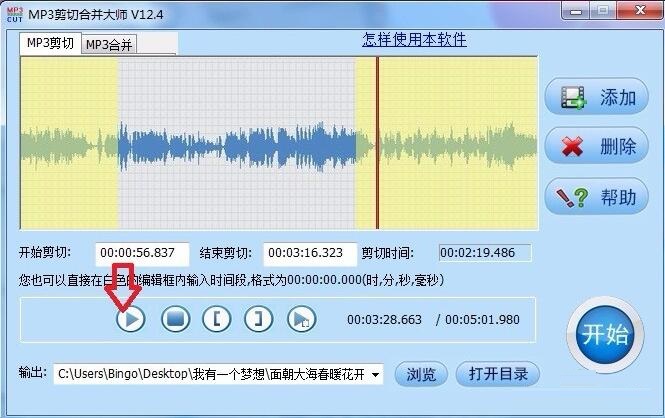
Task: Click the play button in the playback controls
Action: tap(131, 319)
